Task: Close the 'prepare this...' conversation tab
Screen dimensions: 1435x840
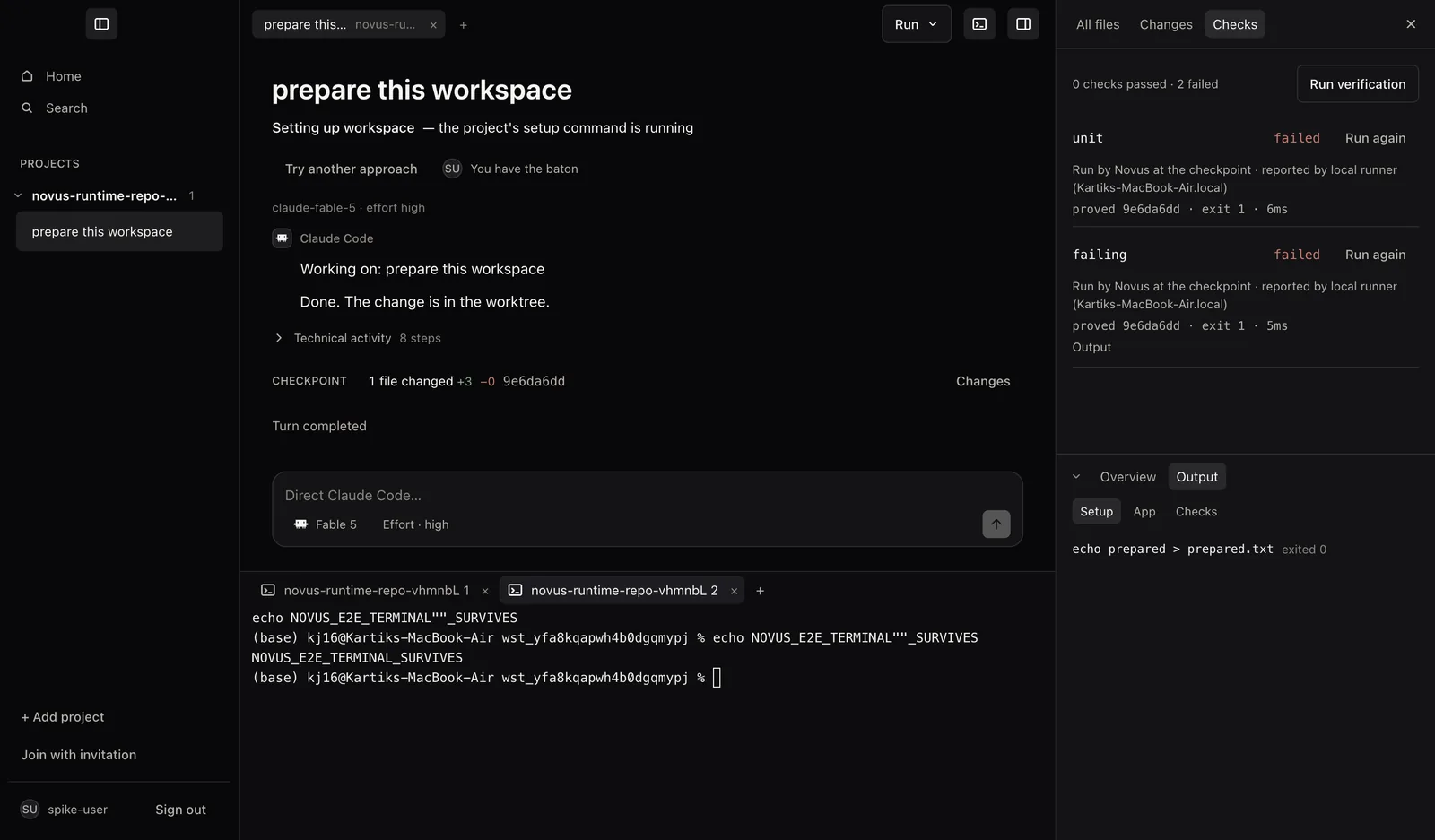Action: 433,25
